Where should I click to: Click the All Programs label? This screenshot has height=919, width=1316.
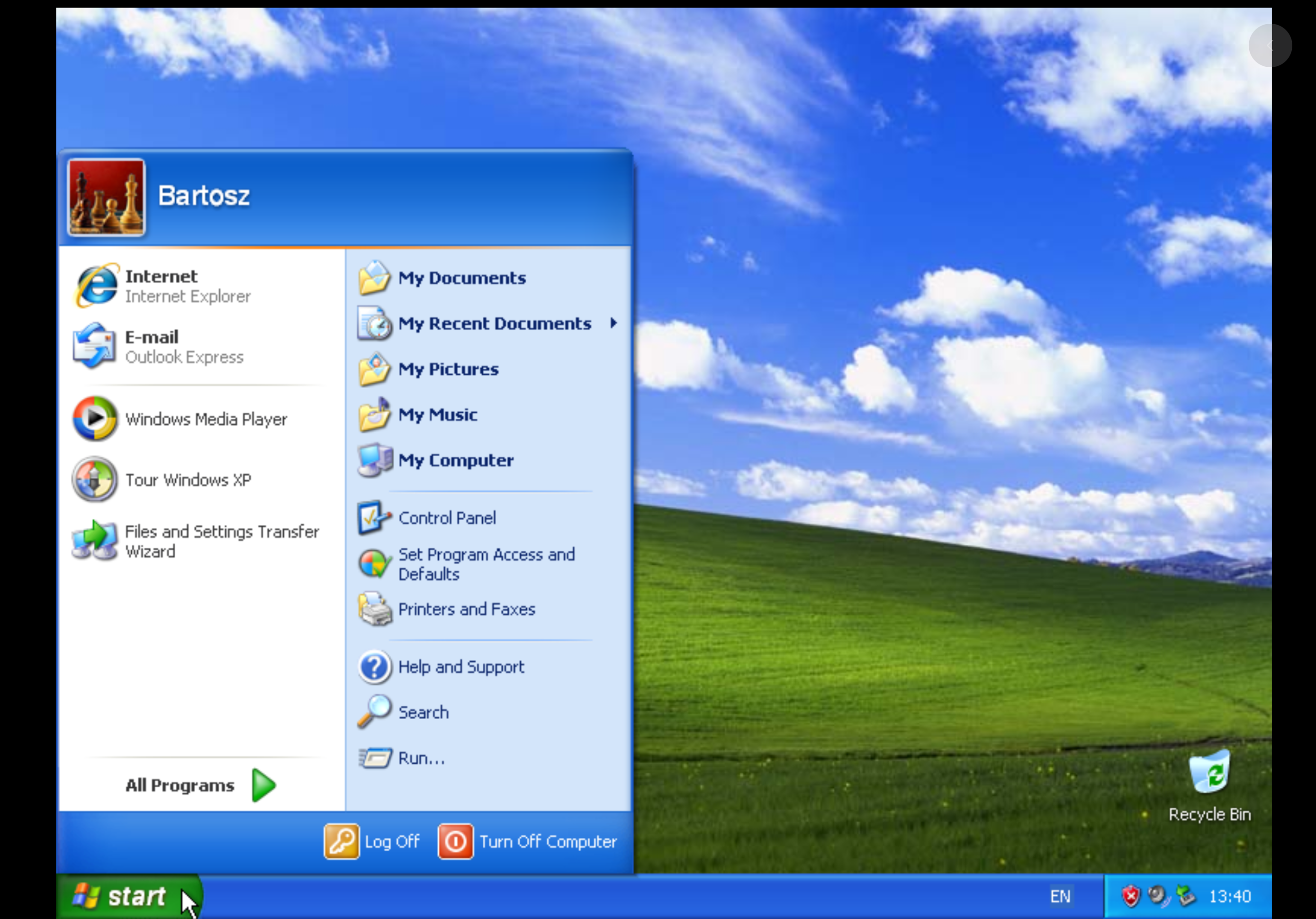pyautogui.click(x=180, y=785)
